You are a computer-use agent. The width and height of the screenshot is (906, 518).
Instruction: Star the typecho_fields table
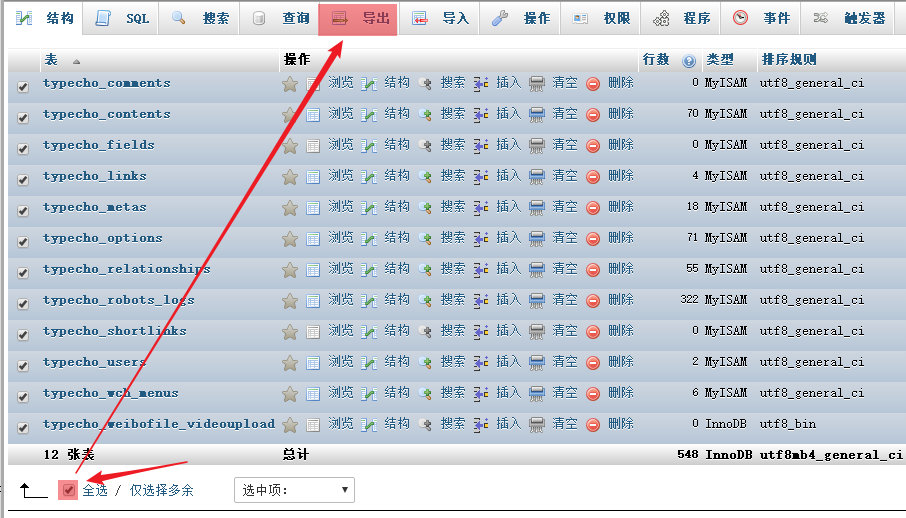click(290, 146)
